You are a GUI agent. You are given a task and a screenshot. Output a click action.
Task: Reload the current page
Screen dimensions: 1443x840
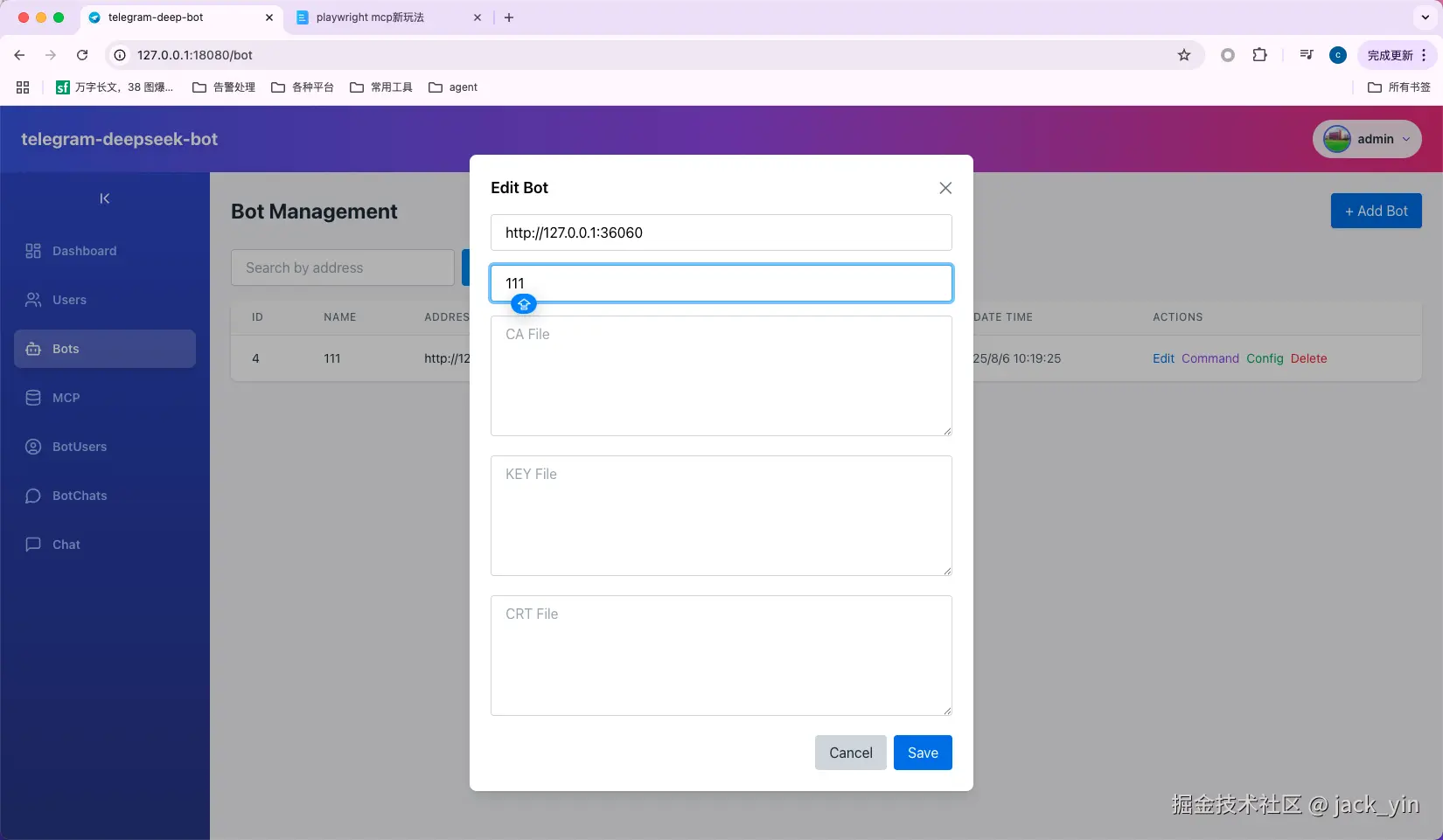[x=82, y=55]
